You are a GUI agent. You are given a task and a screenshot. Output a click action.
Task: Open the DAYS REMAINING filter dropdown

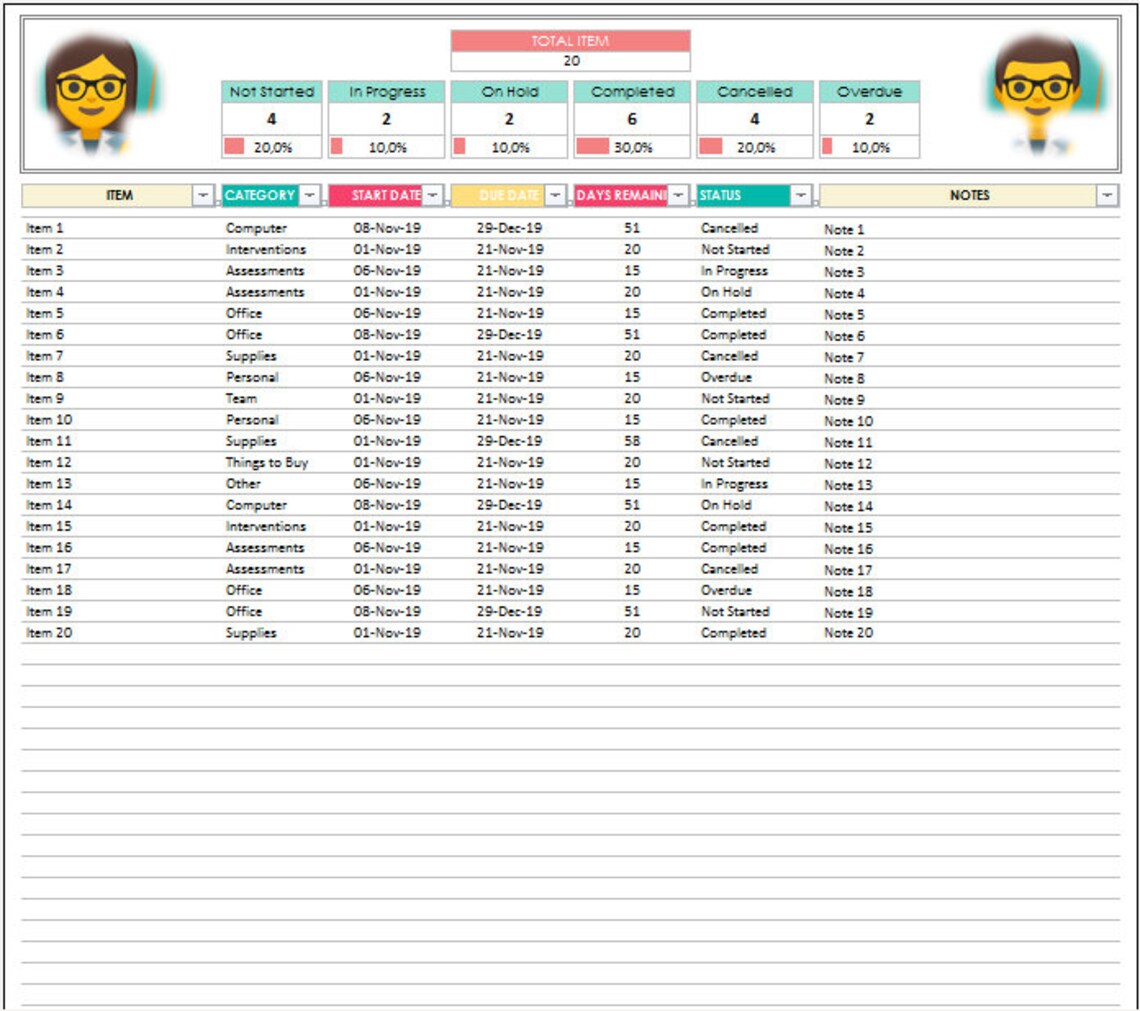[x=676, y=195]
